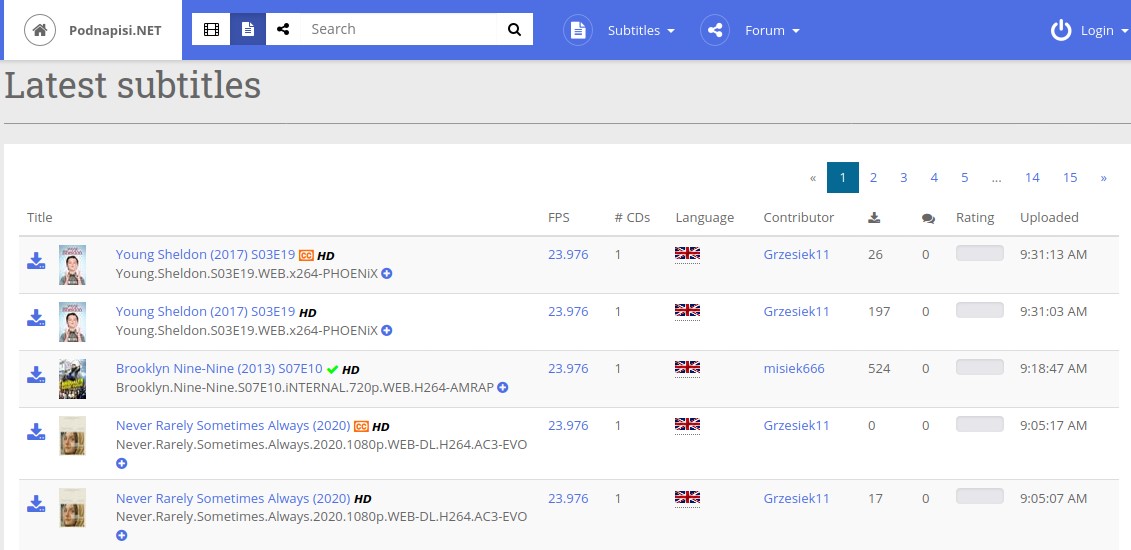Viewport: 1131px width, 550px height.
Task: Click the Login power icon
Action: (x=1060, y=30)
